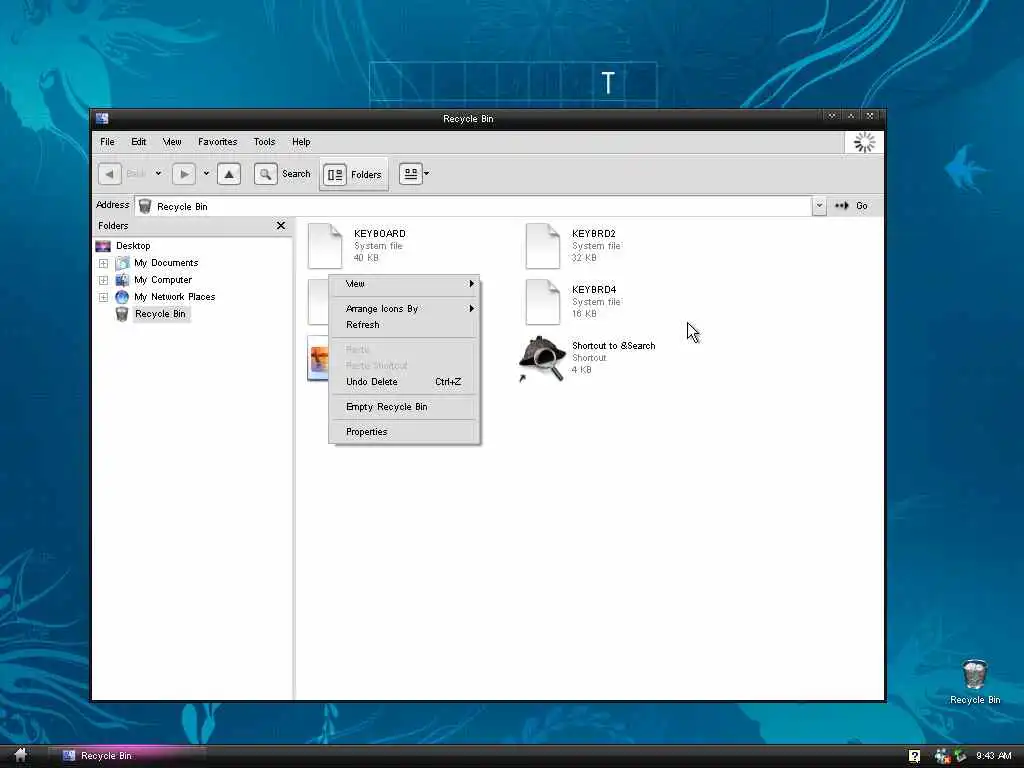
Task: Open the File menu
Action: coord(107,142)
